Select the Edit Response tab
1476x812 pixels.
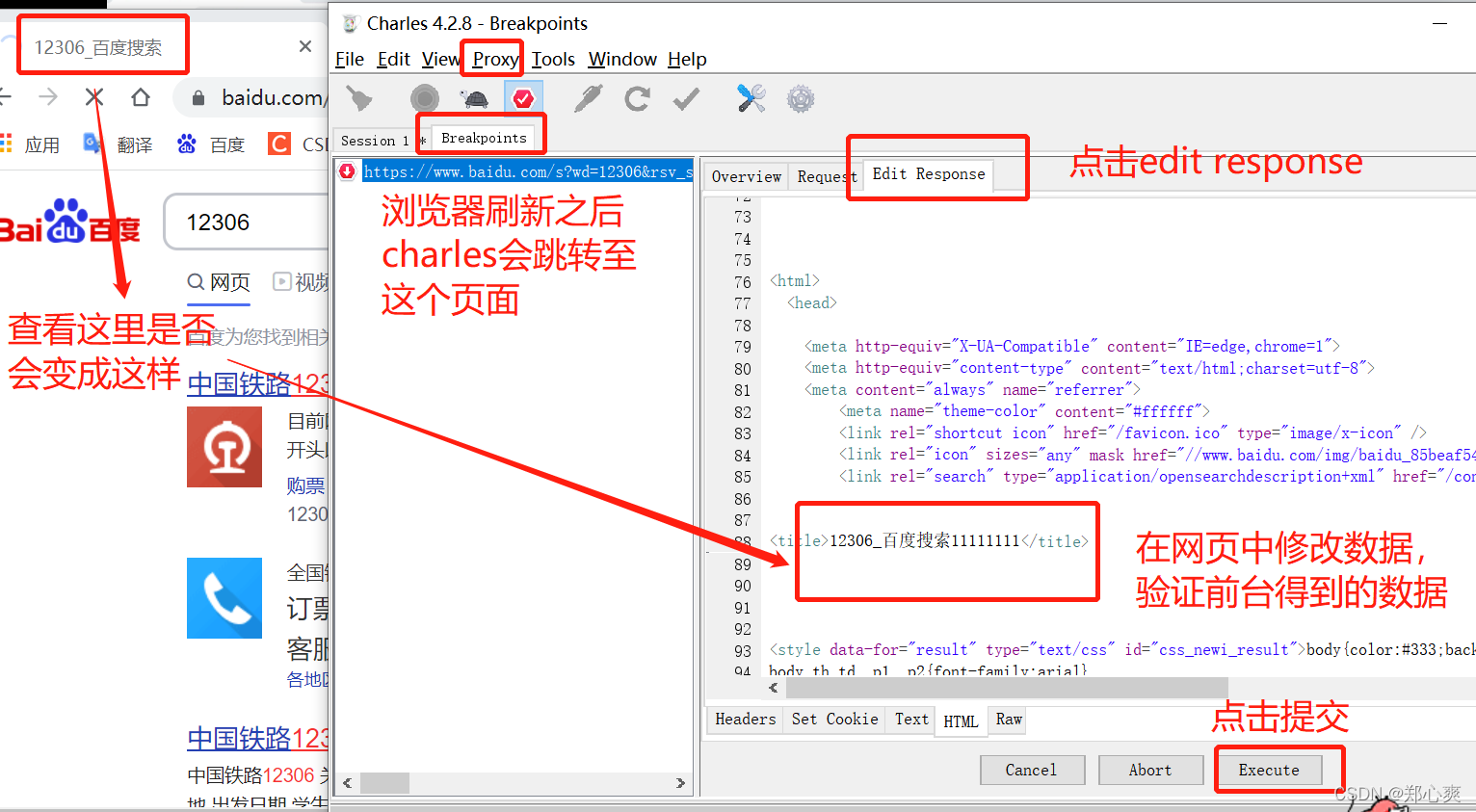point(929,174)
